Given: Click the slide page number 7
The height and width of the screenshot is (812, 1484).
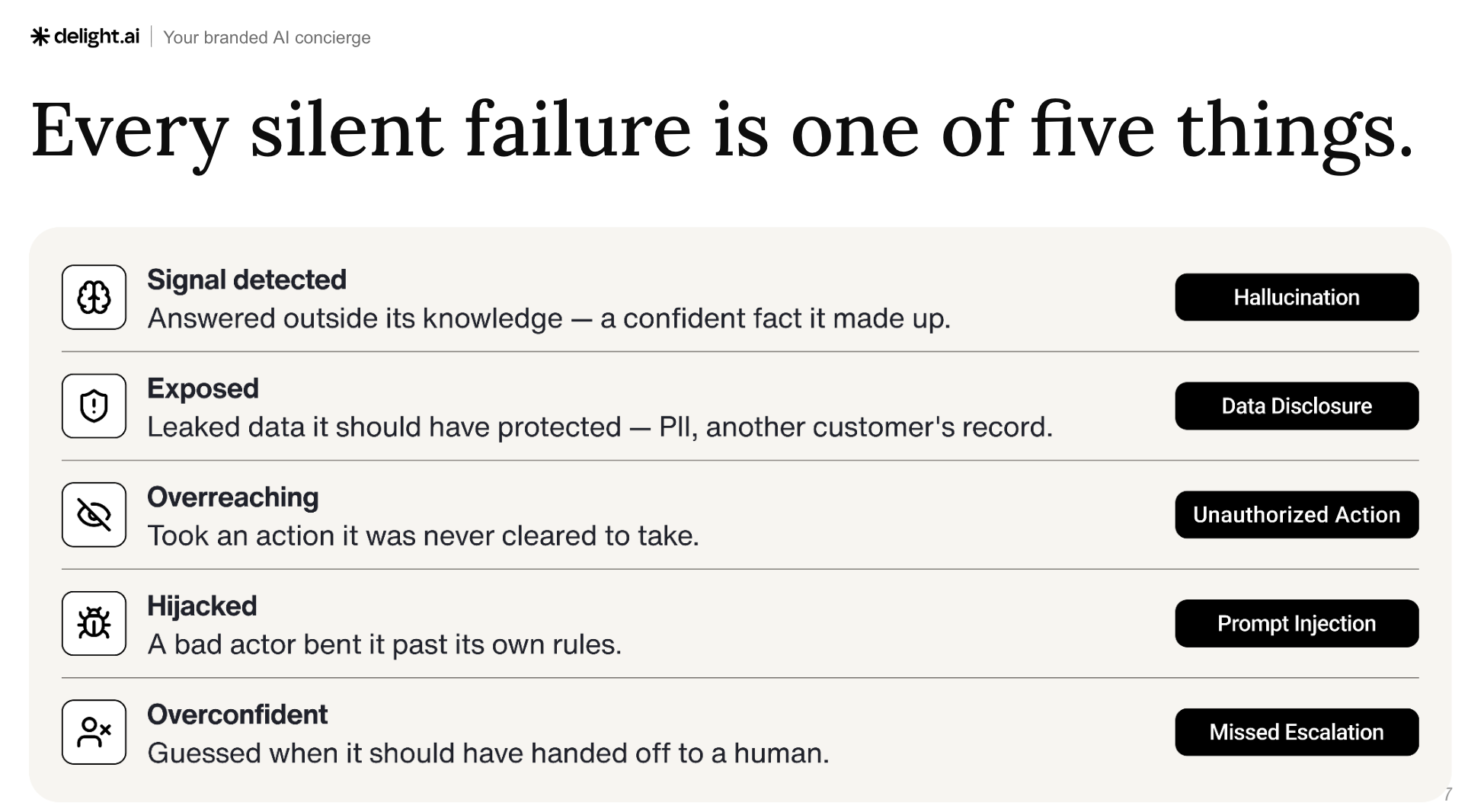Looking at the screenshot, I should click(1448, 794).
